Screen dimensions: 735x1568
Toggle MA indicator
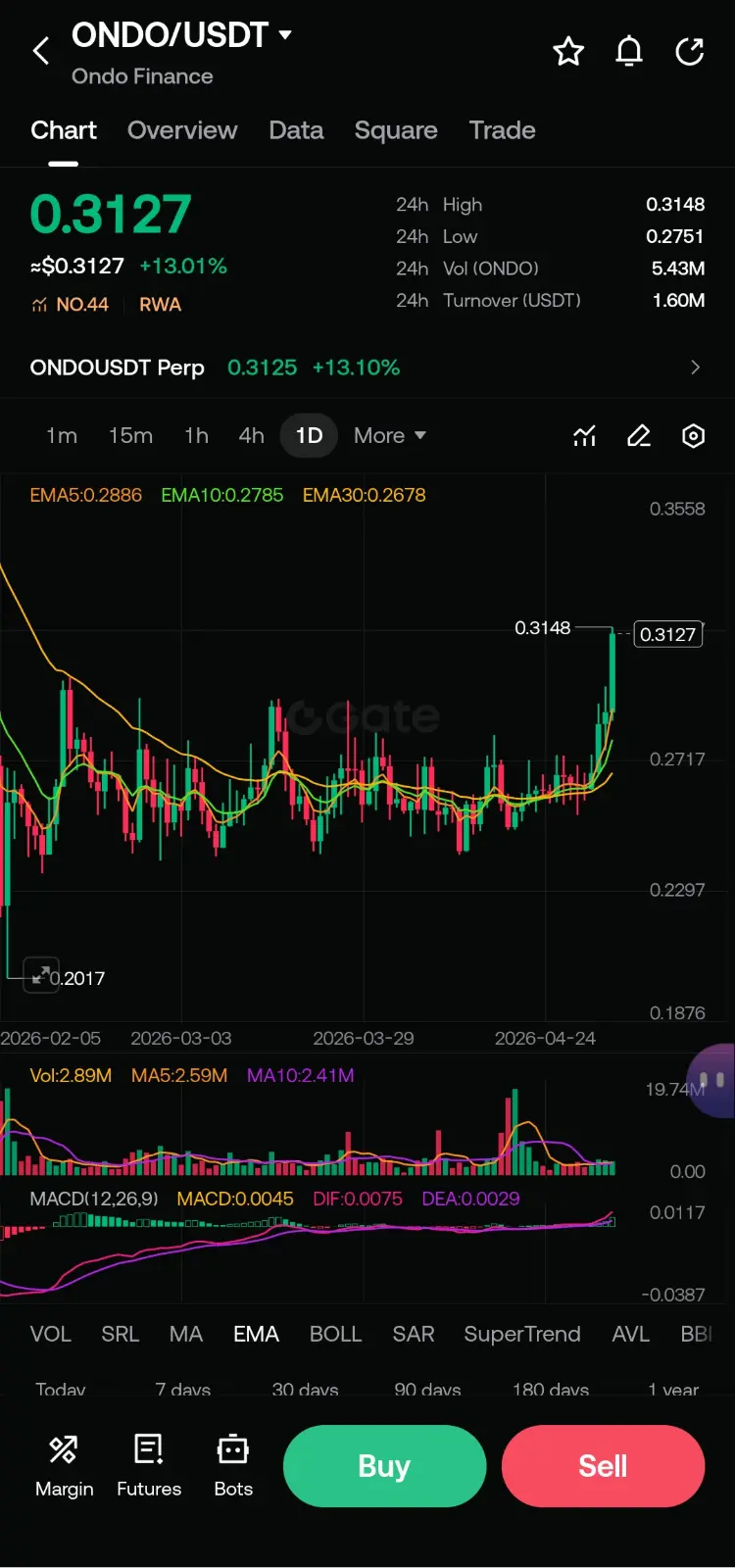coord(186,1334)
